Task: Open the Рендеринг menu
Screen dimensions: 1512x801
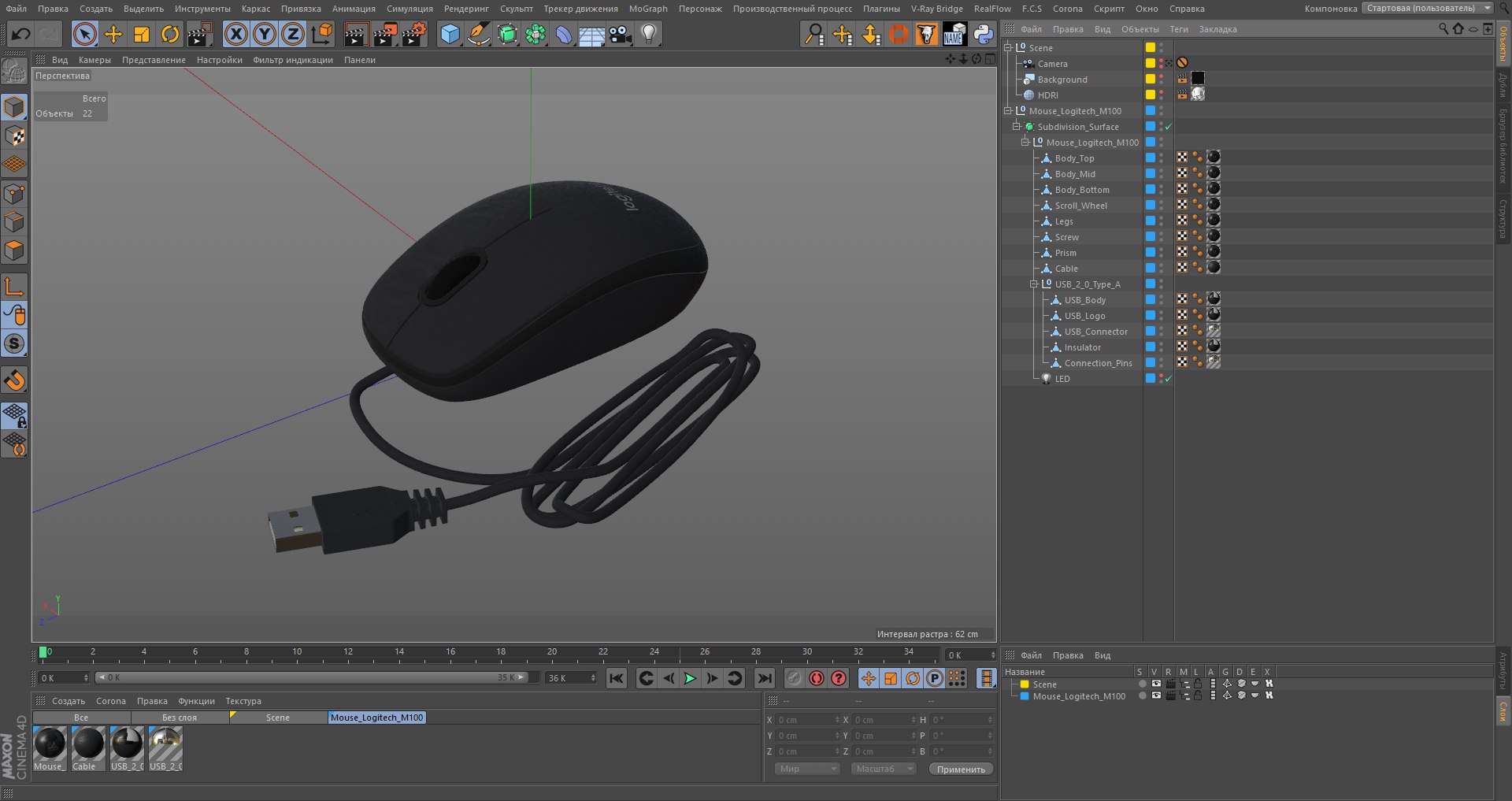Action: pyautogui.click(x=466, y=9)
